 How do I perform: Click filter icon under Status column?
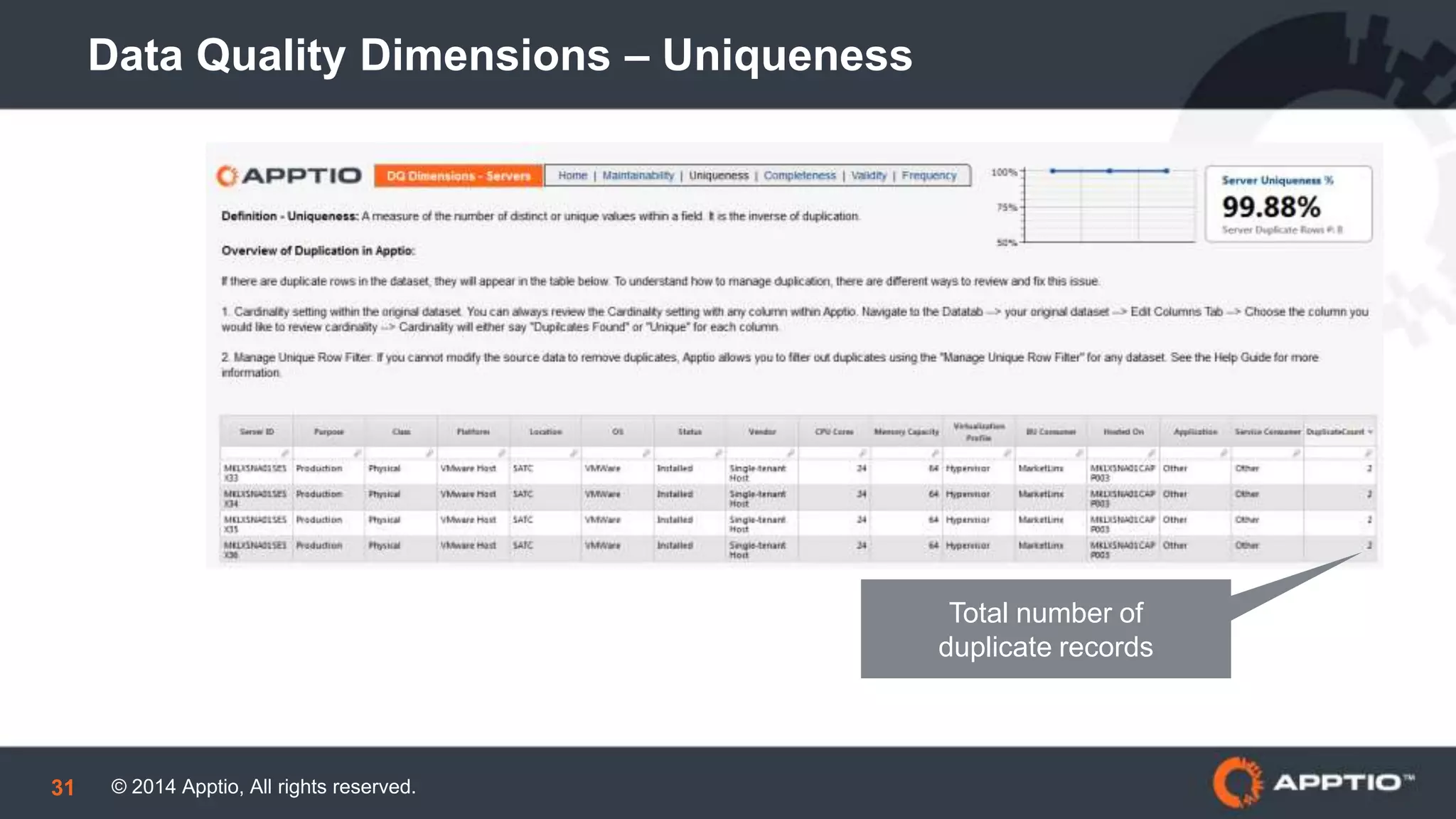tap(719, 453)
